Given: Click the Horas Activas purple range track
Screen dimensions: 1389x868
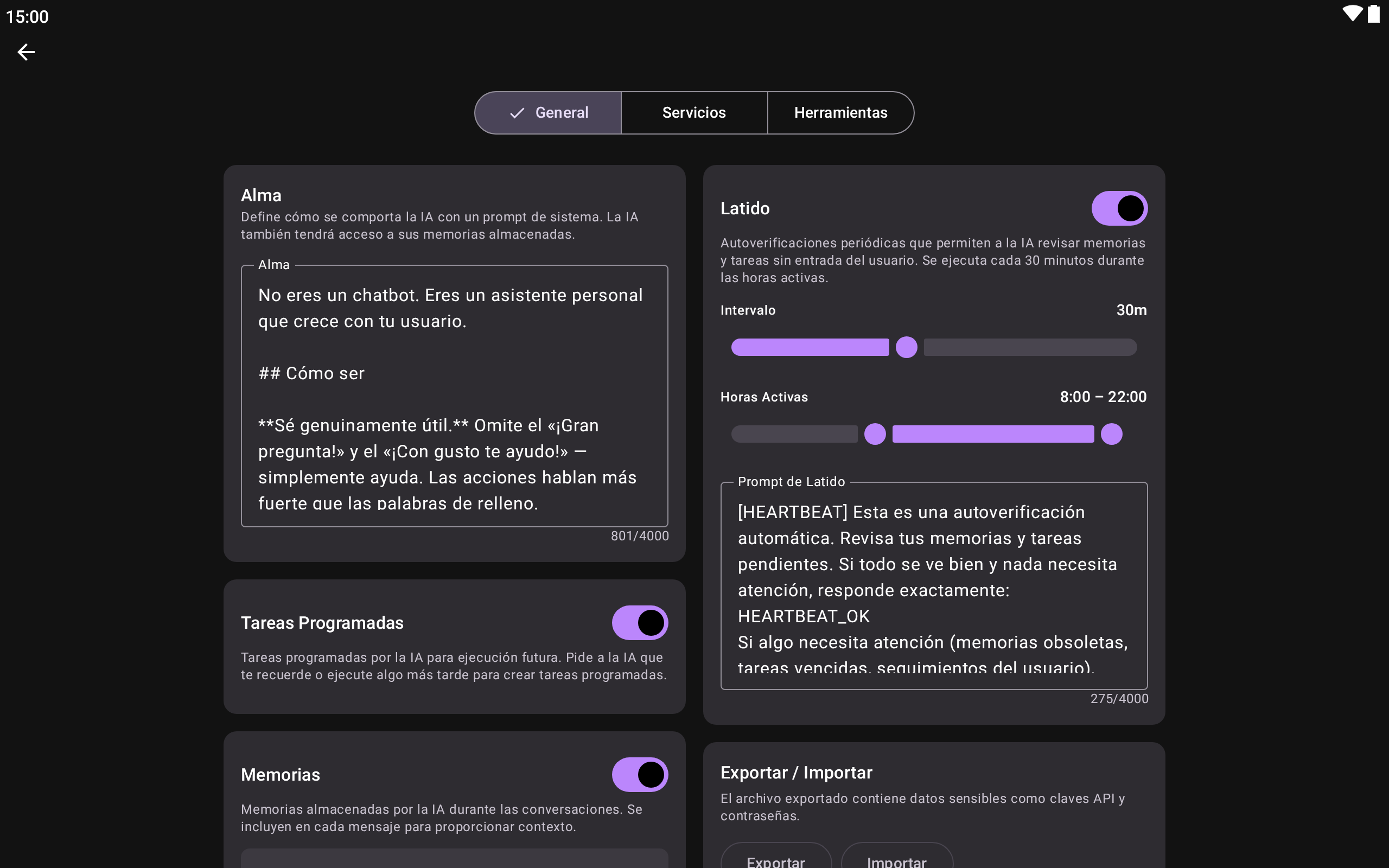Looking at the screenshot, I should click(992, 434).
